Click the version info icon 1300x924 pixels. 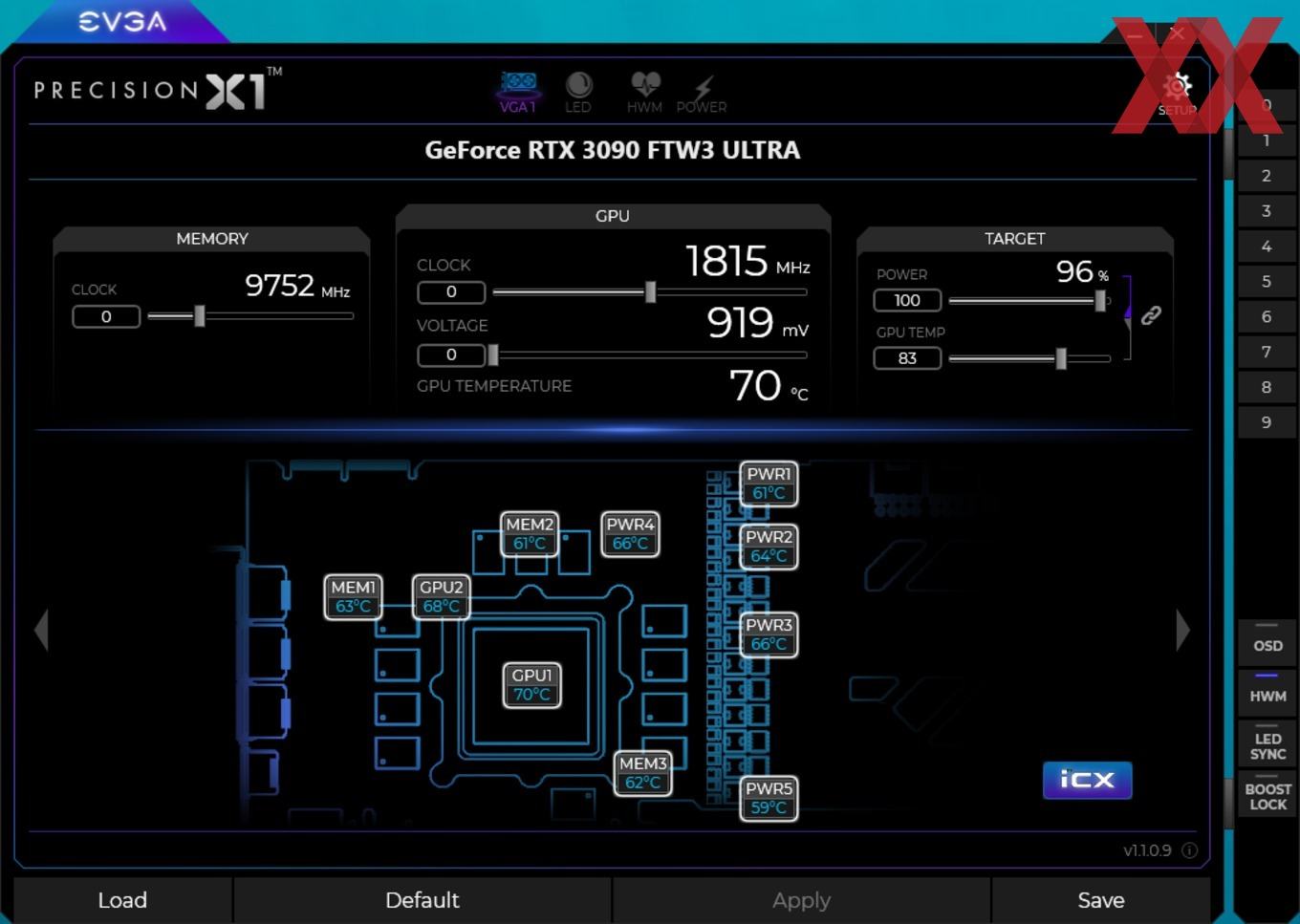click(x=1189, y=850)
